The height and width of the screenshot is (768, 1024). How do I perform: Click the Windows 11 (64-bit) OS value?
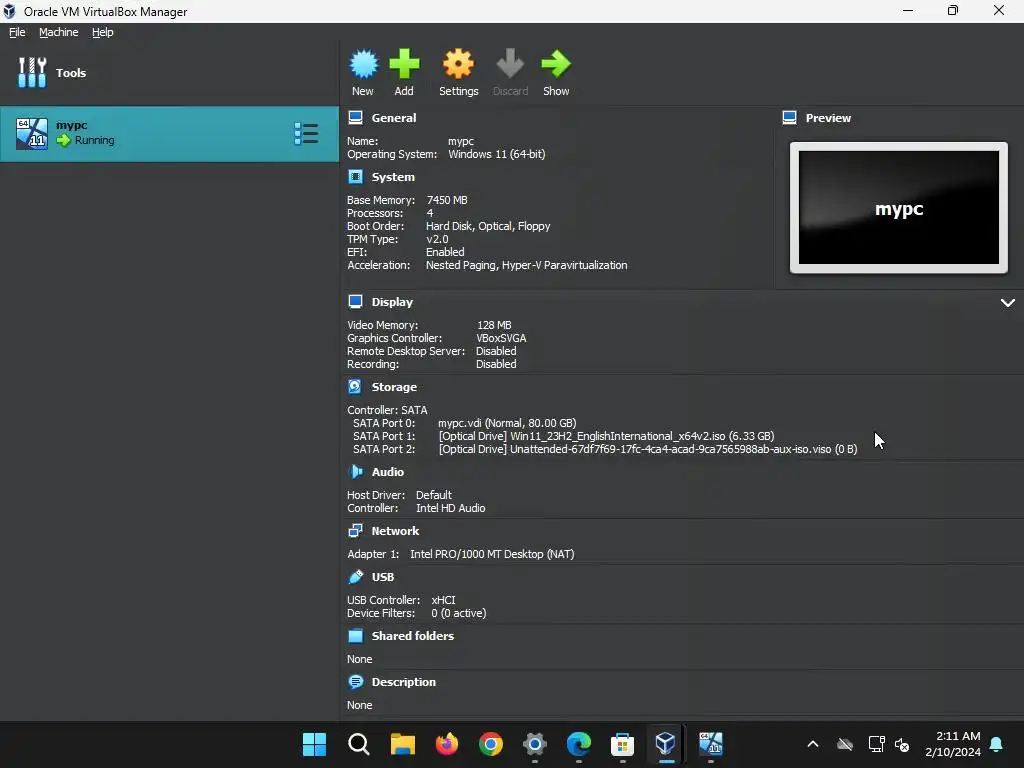click(496, 154)
